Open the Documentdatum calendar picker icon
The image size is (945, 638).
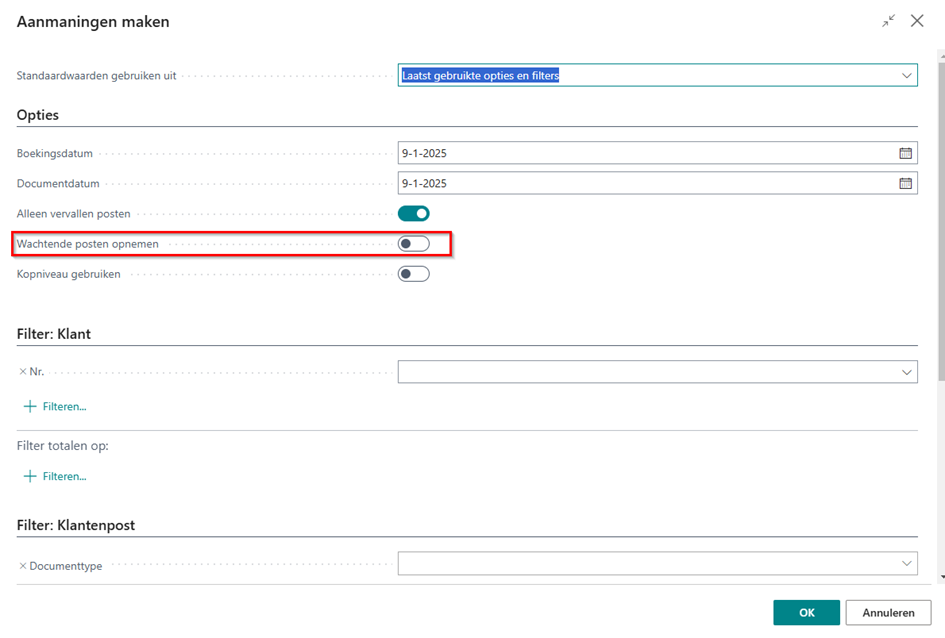[905, 183]
